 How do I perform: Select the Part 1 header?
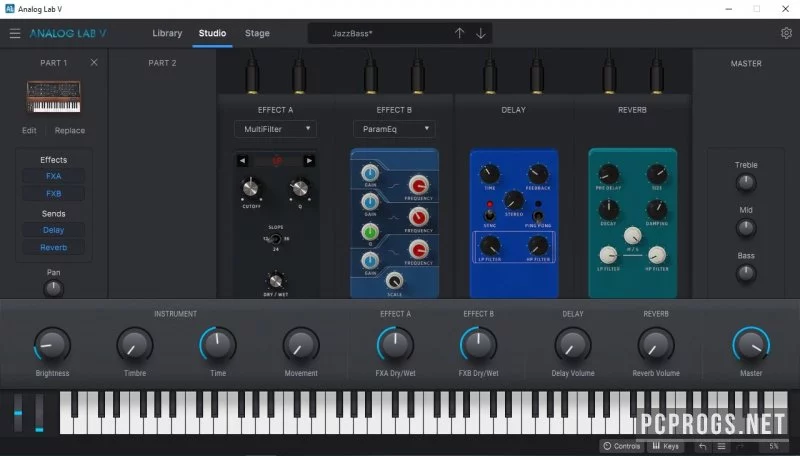[54, 63]
